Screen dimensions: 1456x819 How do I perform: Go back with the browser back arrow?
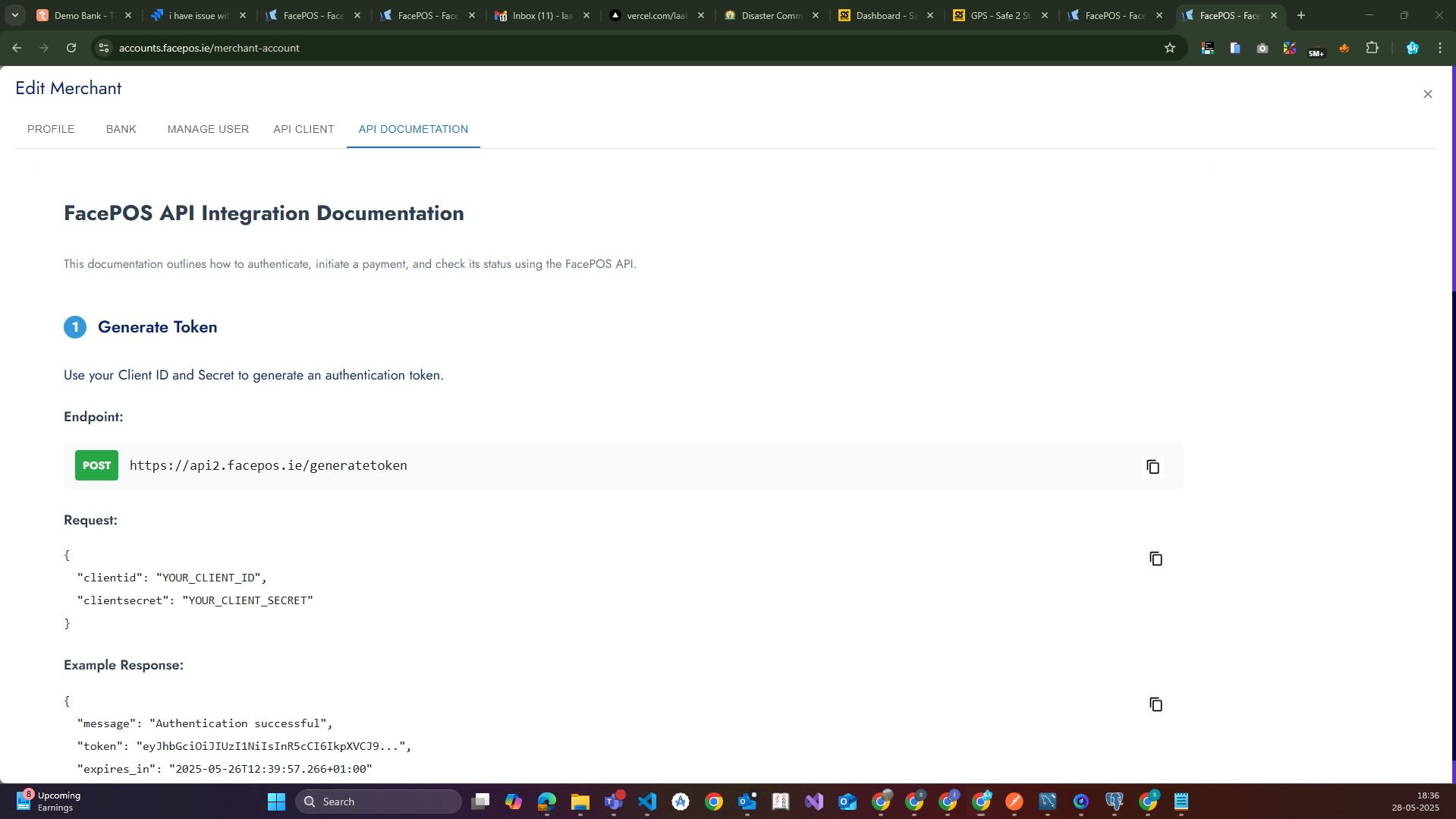[17, 48]
